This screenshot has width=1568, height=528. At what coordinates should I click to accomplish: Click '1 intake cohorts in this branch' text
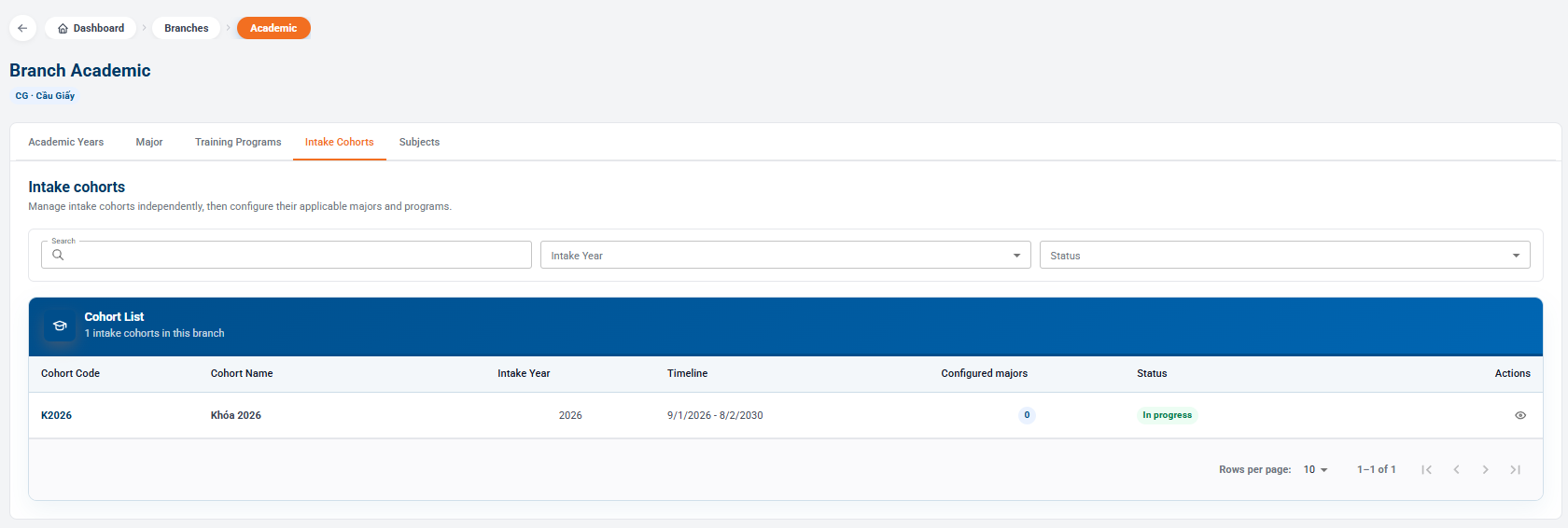coord(154,333)
